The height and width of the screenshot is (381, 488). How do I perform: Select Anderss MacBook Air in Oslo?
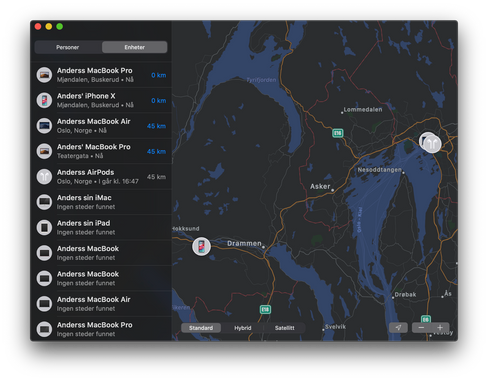click(x=101, y=126)
